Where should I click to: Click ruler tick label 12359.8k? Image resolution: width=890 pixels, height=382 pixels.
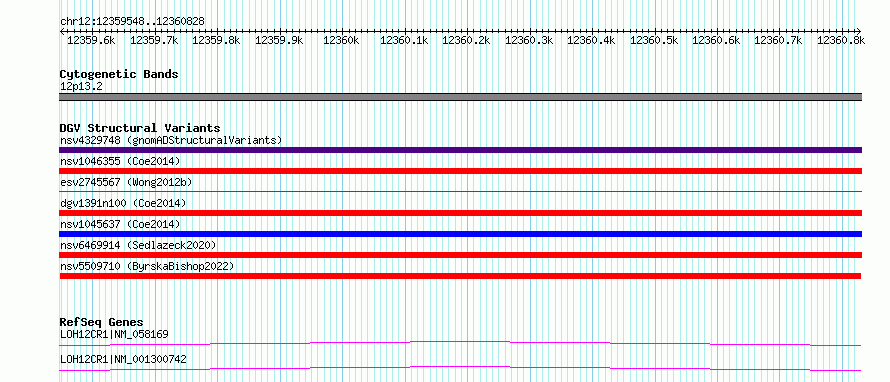click(x=216, y=40)
